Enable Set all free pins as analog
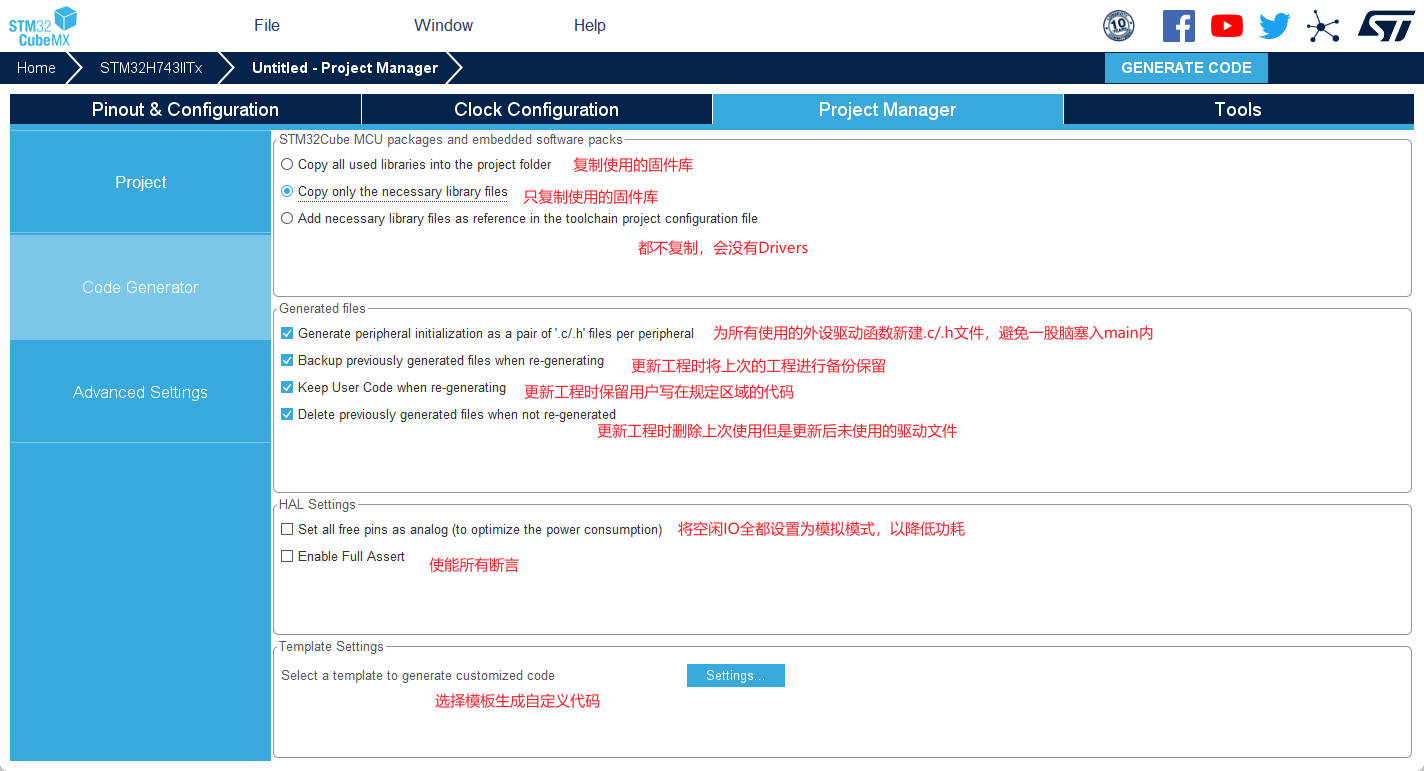Screen dimensions: 1424x771 coord(288,529)
